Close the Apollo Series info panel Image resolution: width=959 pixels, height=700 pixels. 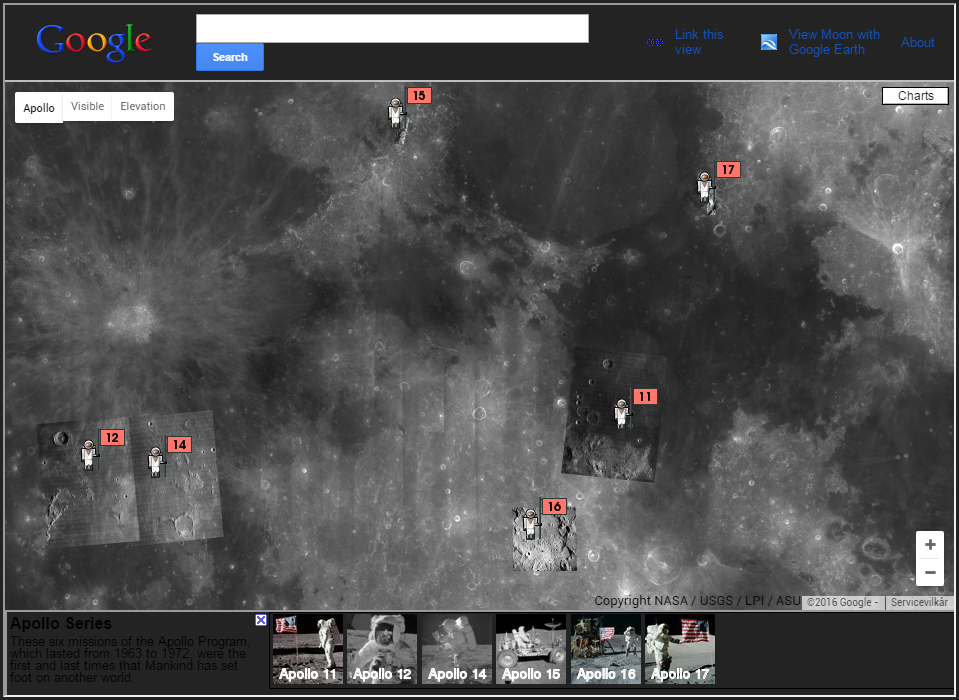261,621
